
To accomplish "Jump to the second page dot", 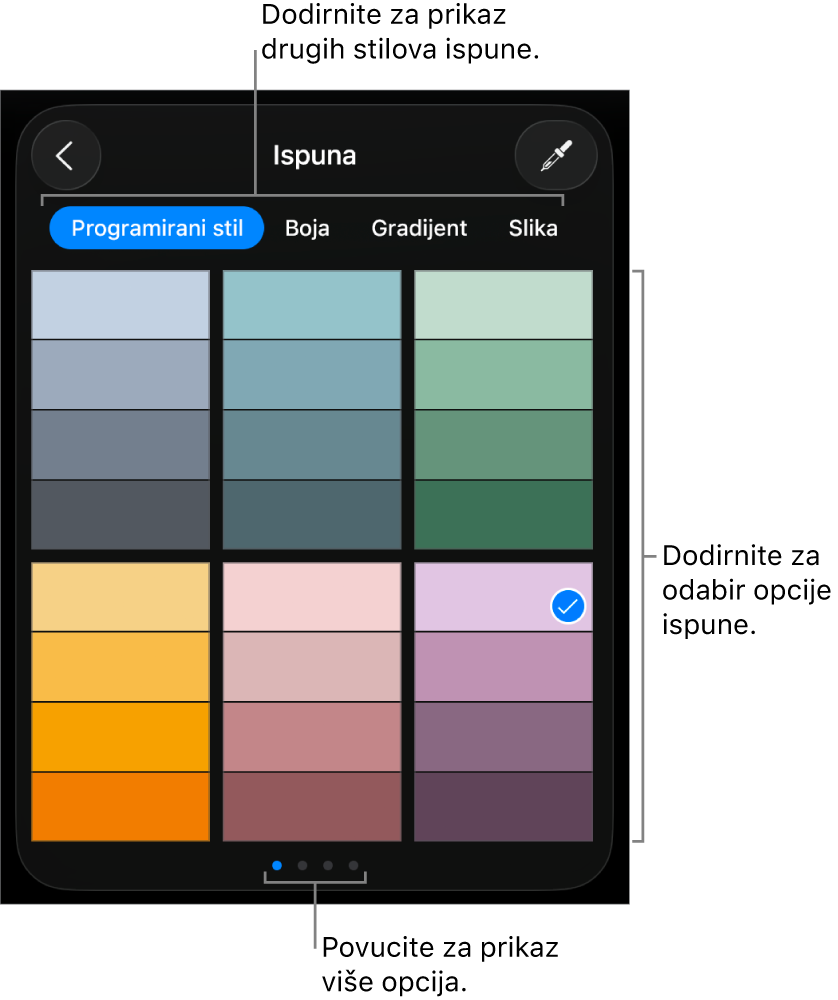I will click(x=302, y=865).
